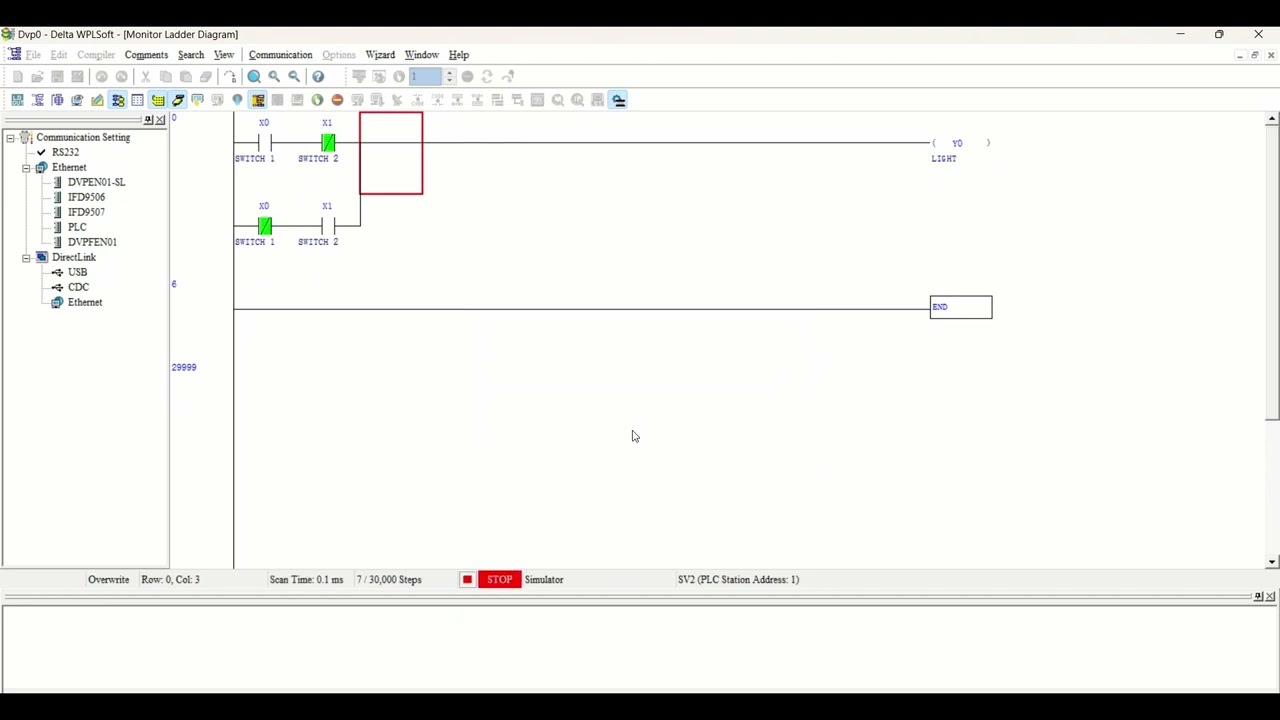Viewport: 1280px width, 720px height.
Task: Click the red STOP circle toolbar icon
Action: (x=337, y=100)
